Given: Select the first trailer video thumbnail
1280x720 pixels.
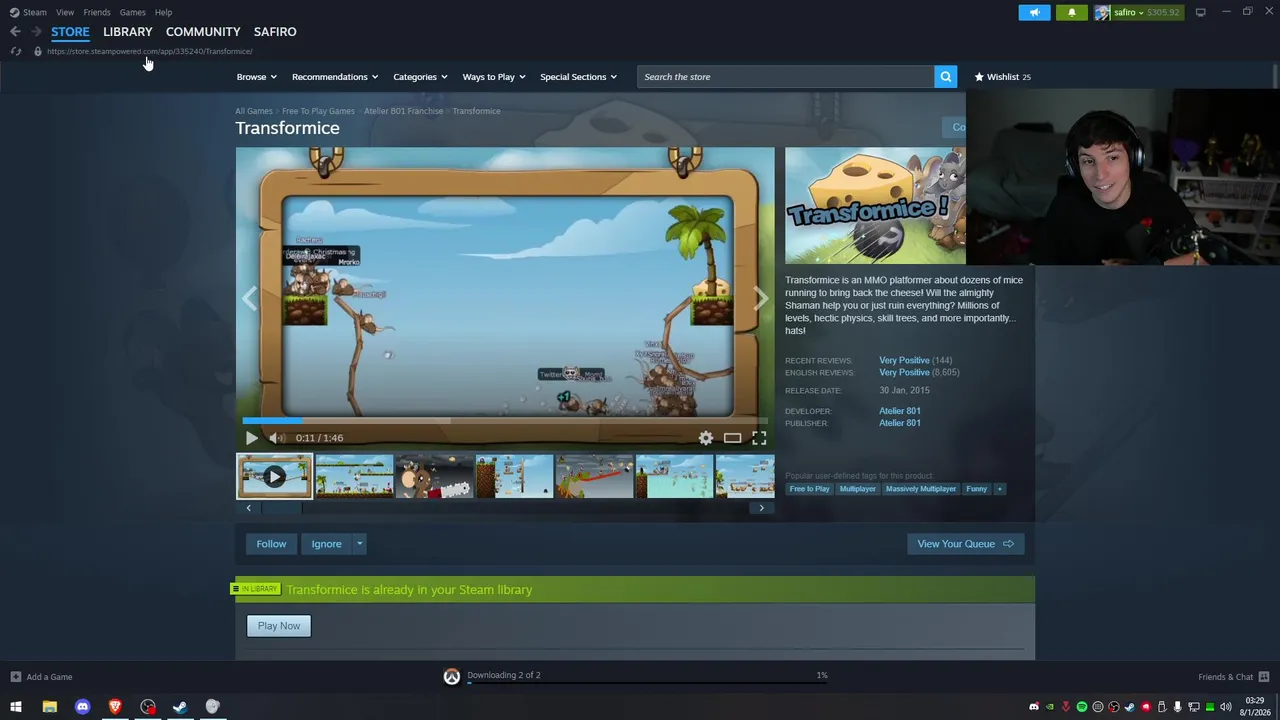Looking at the screenshot, I should coord(274,476).
